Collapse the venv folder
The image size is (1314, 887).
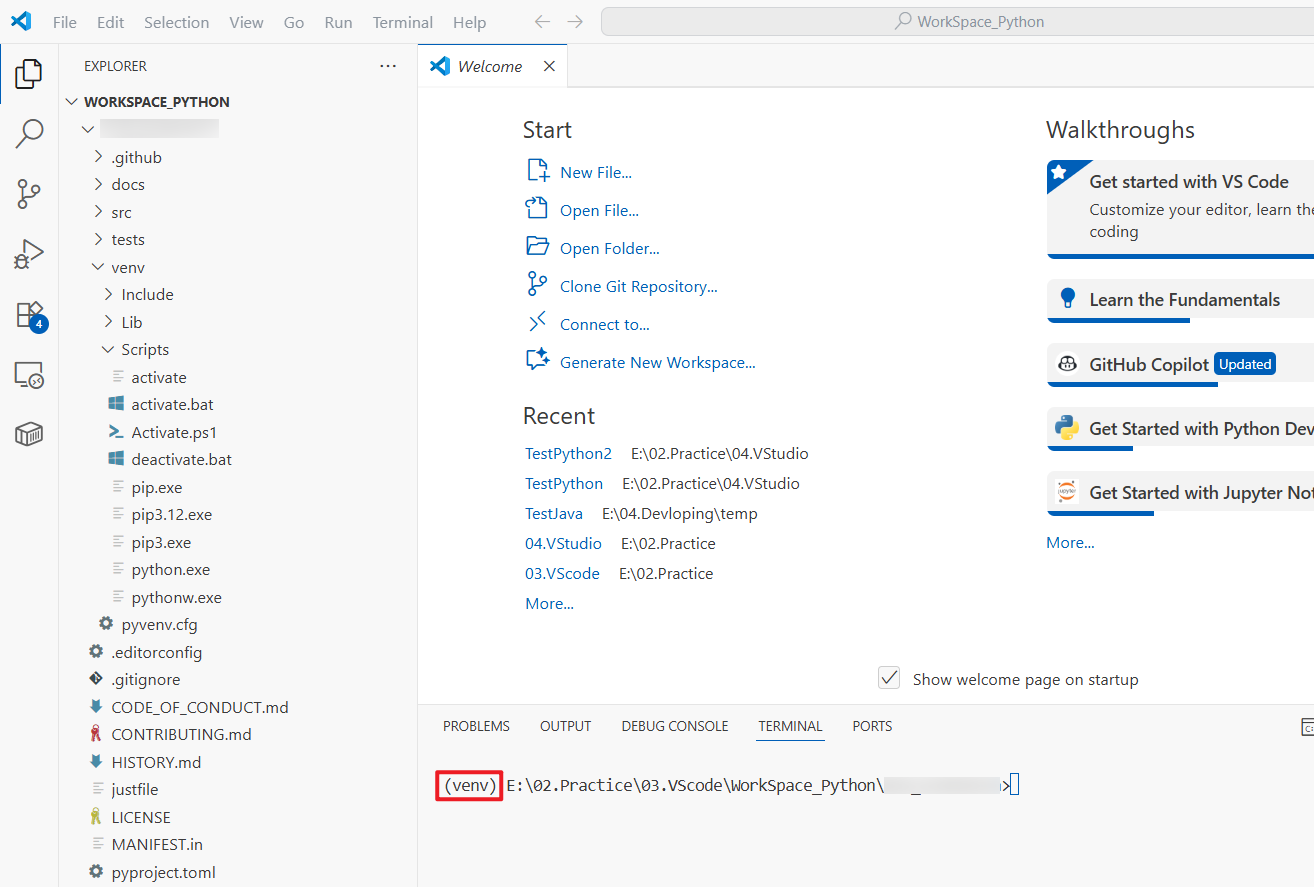pyautogui.click(x=98, y=267)
